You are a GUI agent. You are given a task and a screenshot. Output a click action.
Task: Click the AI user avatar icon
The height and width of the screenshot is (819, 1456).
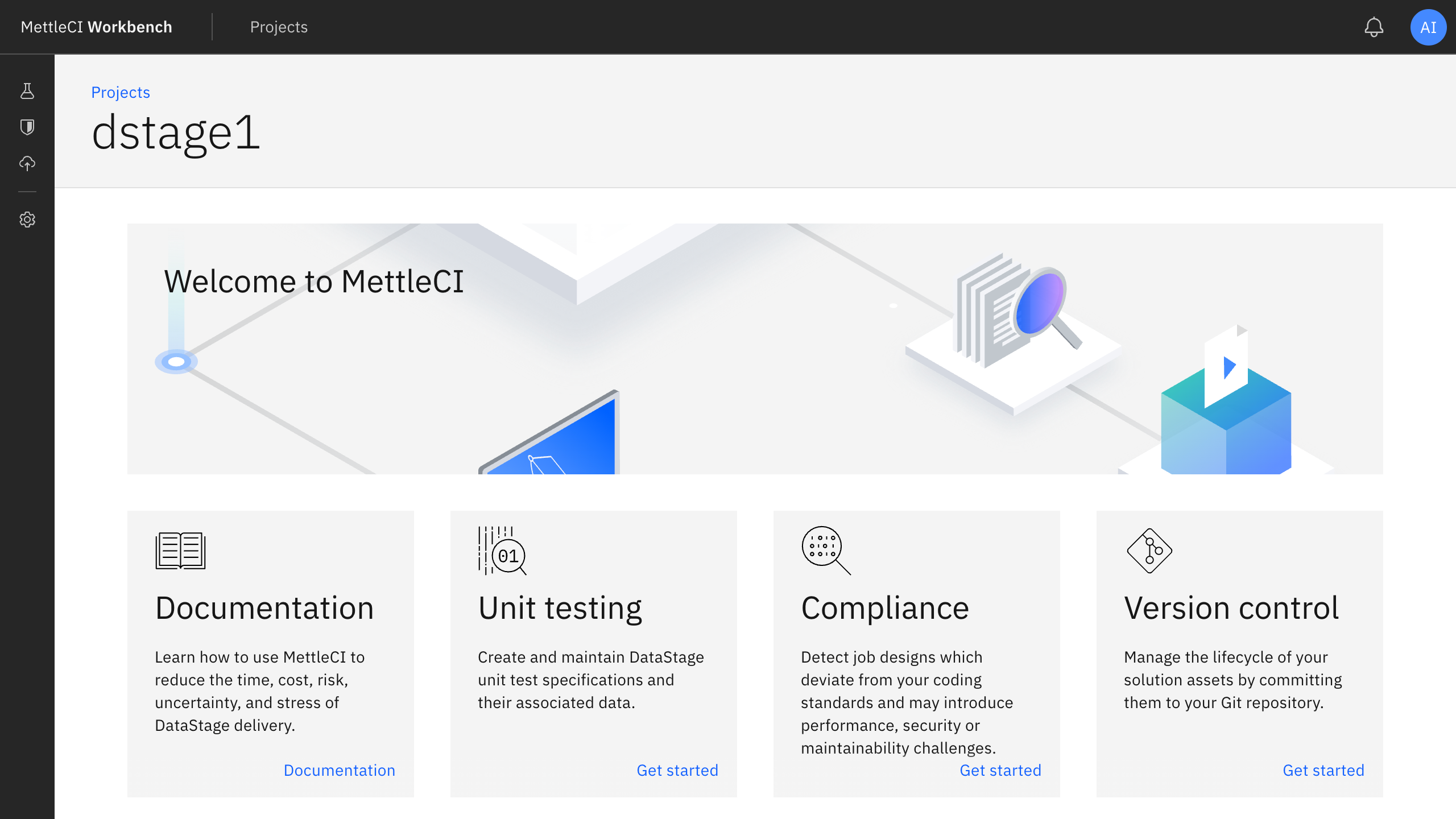[1429, 27]
